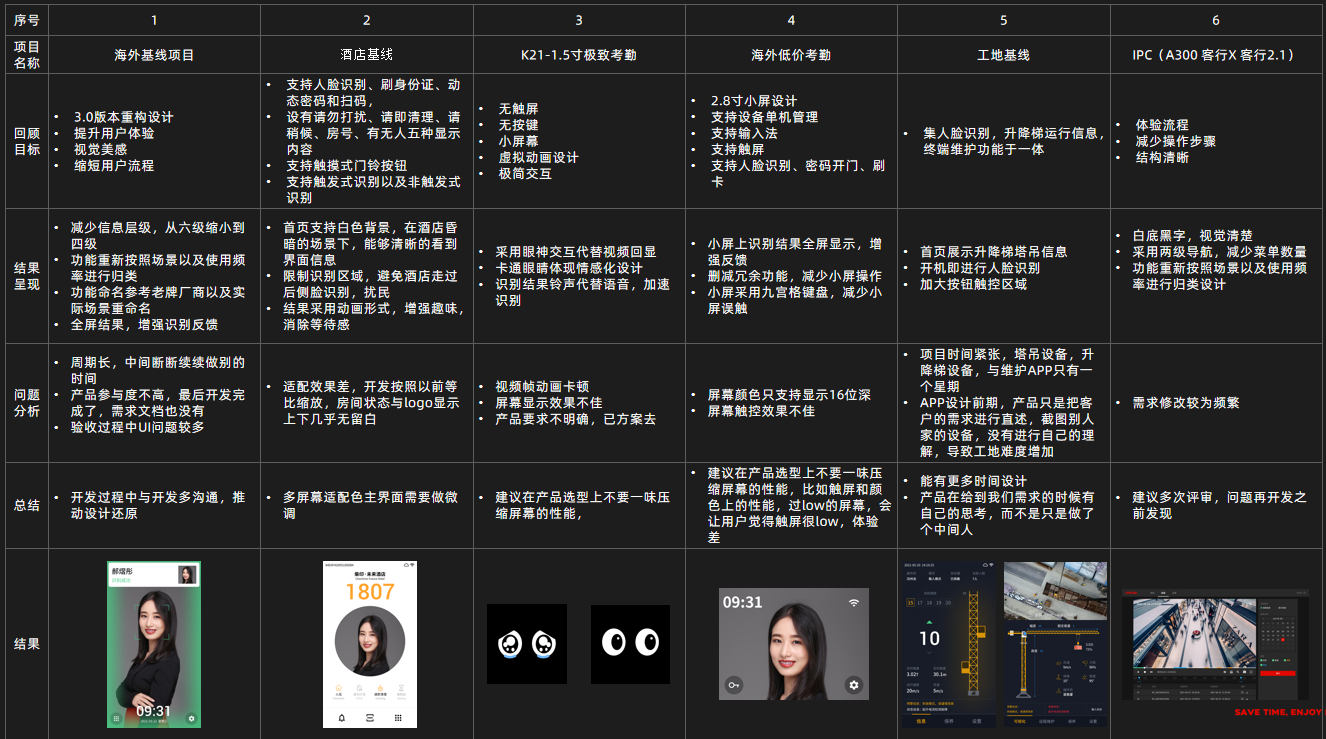
Task: Tap the bell icon in the hotel mockup
Action: 342,718
